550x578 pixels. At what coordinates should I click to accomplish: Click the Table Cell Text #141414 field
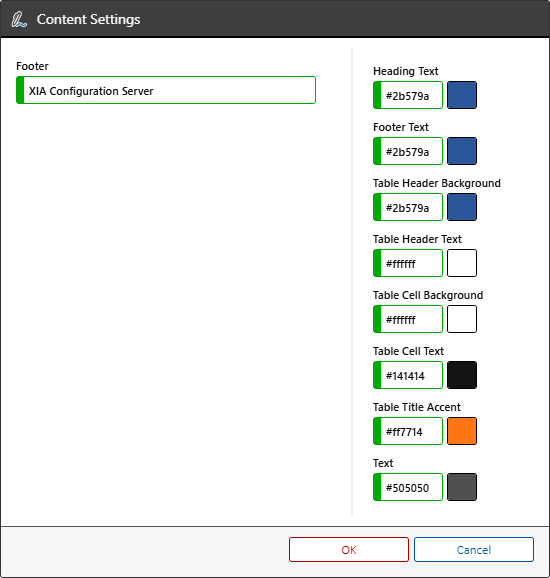pos(408,375)
